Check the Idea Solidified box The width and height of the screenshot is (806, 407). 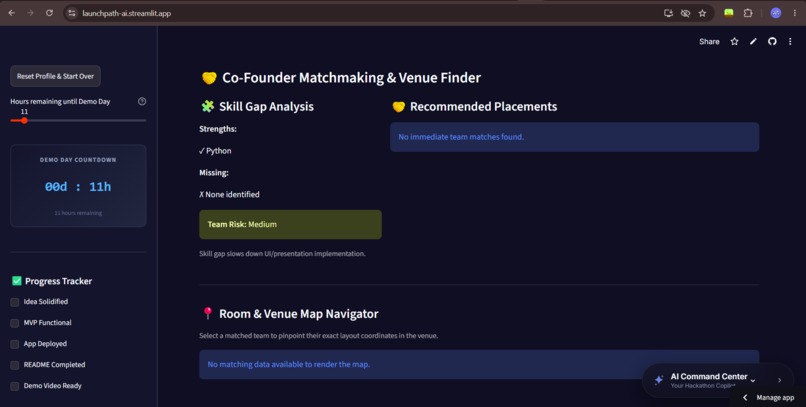pyautogui.click(x=15, y=302)
